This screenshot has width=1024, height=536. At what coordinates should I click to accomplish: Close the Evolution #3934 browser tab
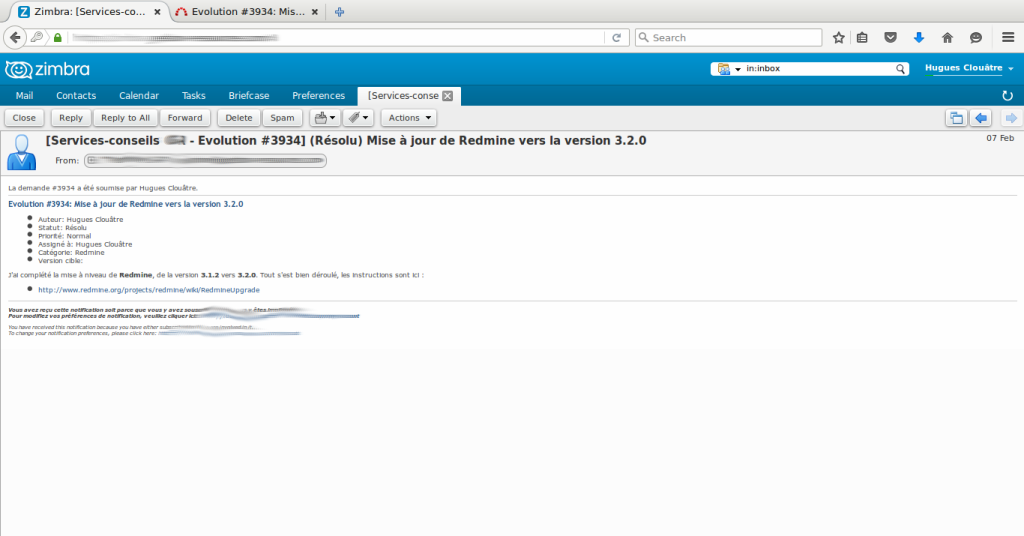tap(315, 12)
